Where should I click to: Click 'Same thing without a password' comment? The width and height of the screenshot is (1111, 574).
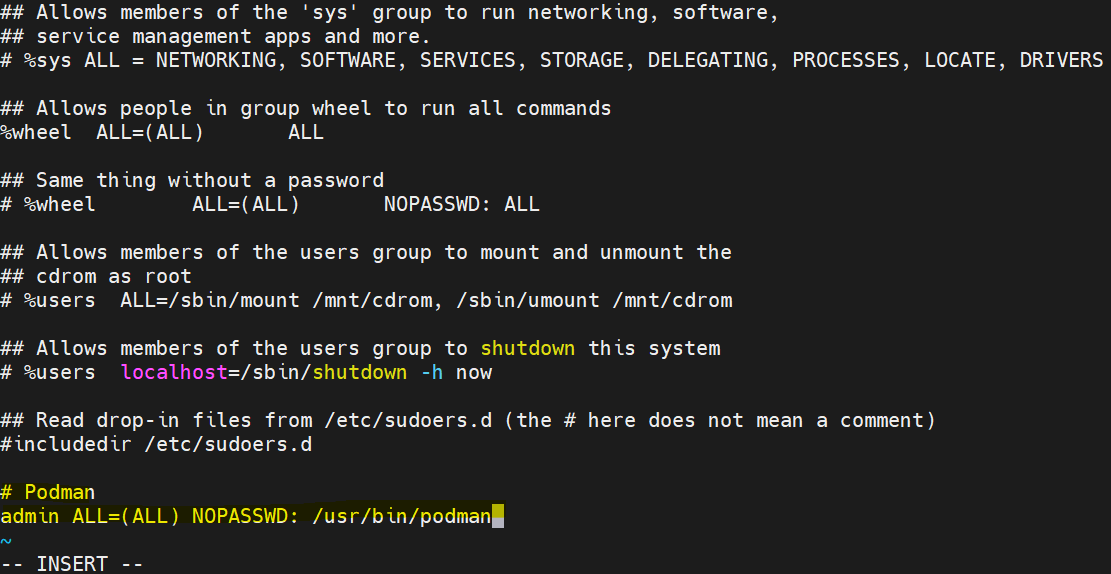click(x=210, y=180)
